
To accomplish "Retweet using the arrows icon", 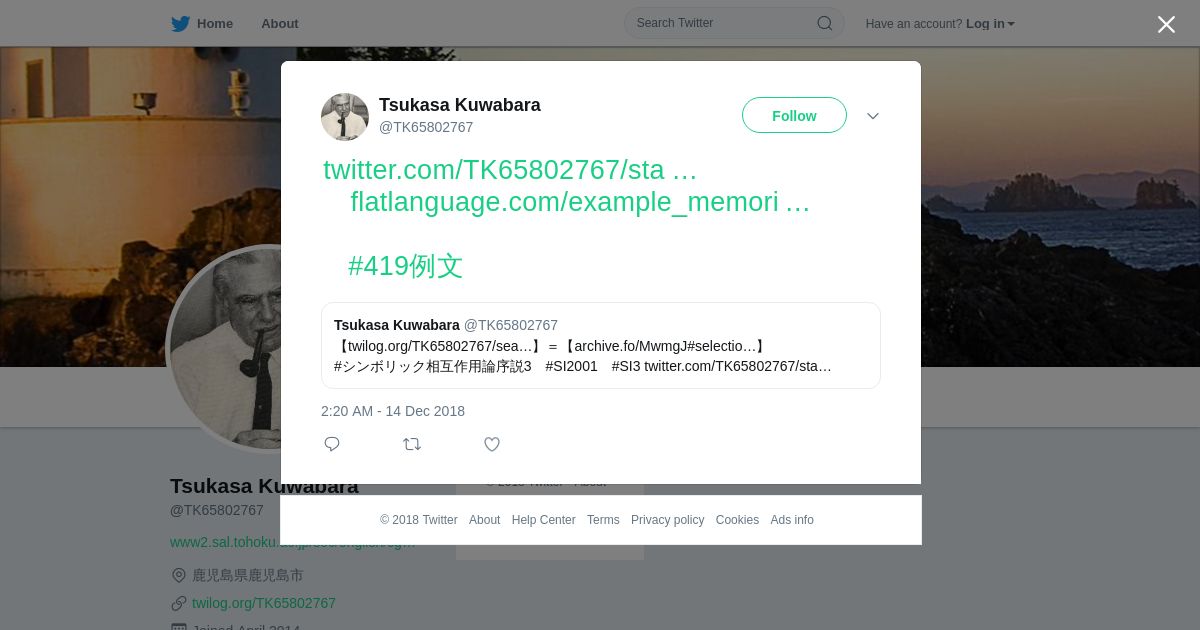I will [x=412, y=444].
